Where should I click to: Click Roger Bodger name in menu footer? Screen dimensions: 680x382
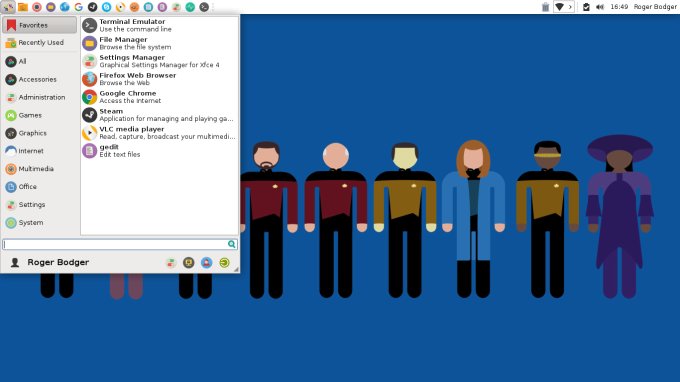coord(58,262)
